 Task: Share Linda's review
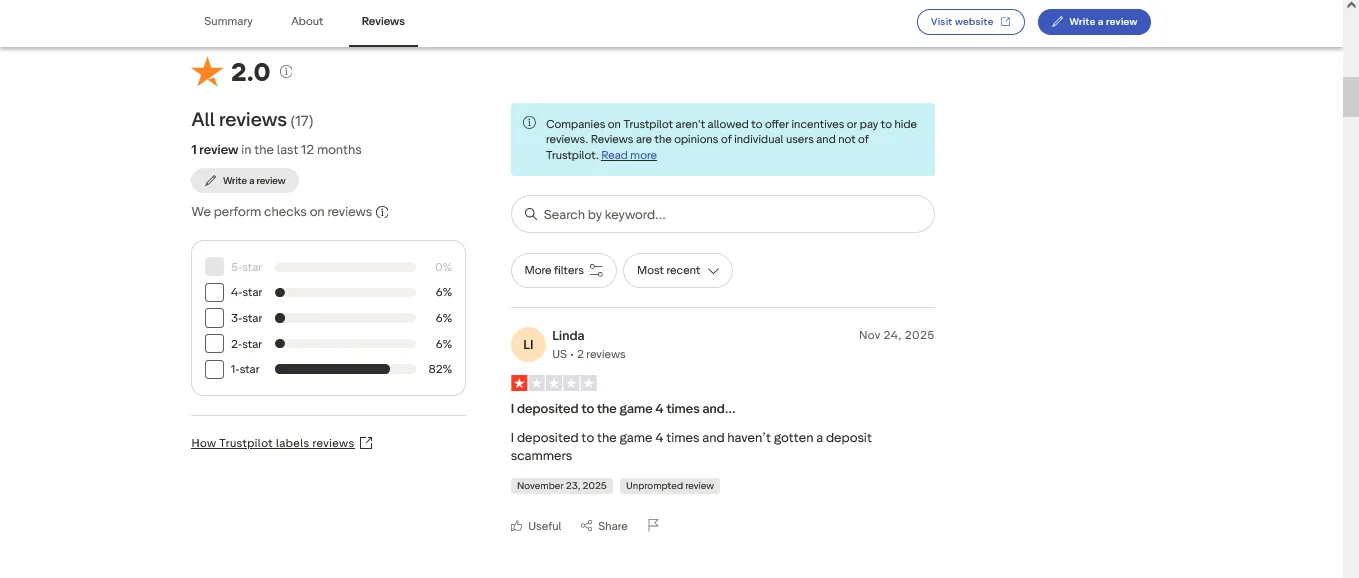coord(604,526)
